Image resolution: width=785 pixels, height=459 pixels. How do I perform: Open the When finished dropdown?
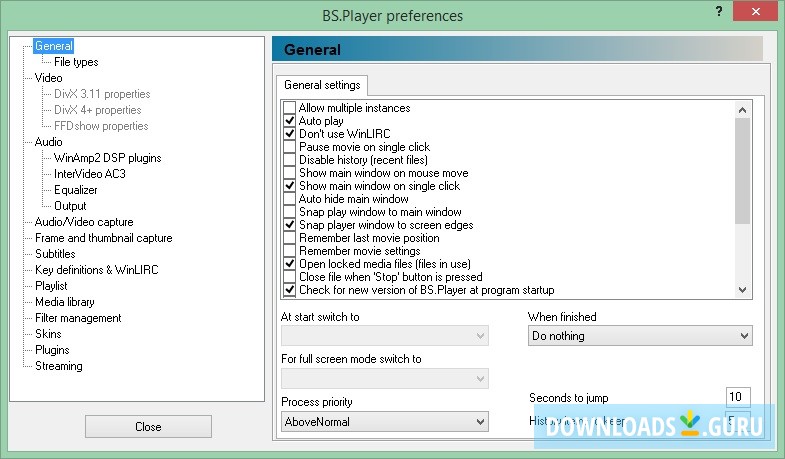pyautogui.click(x=640, y=335)
